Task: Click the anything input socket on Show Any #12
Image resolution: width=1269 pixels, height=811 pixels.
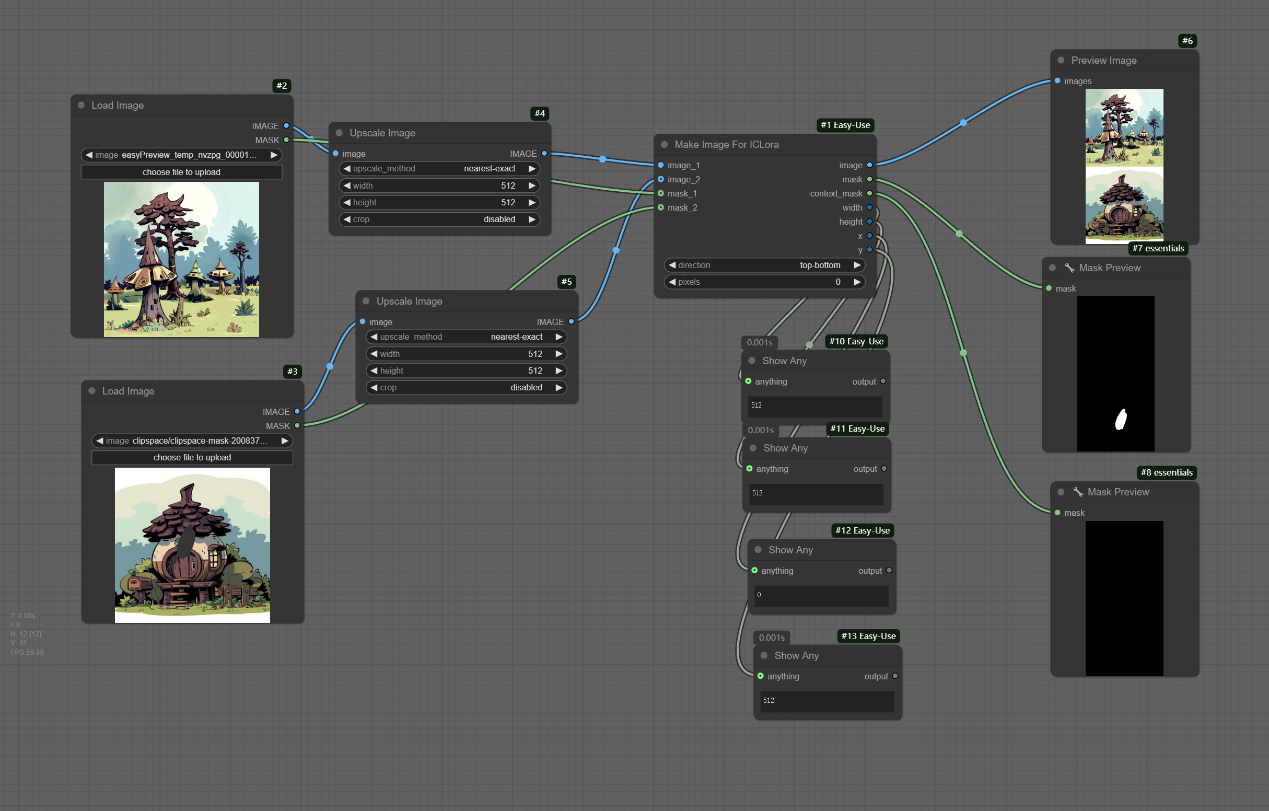Action: tap(754, 571)
